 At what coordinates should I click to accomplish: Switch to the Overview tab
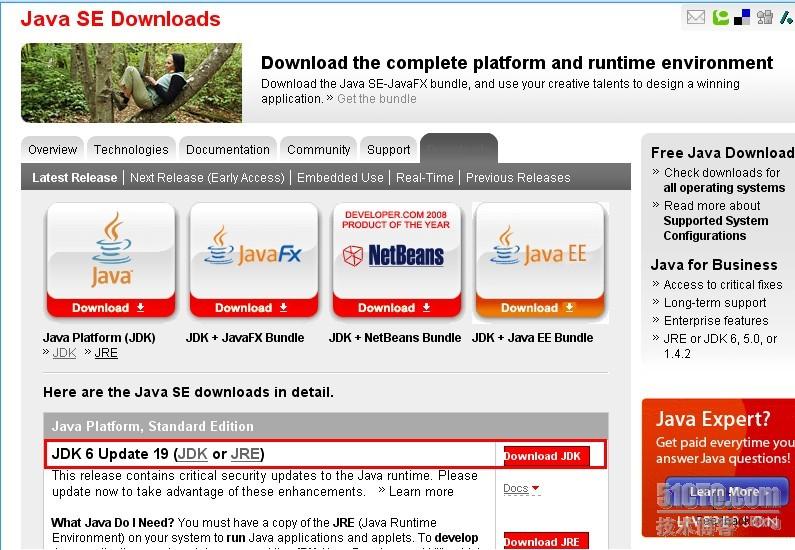[x=52, y=150]
